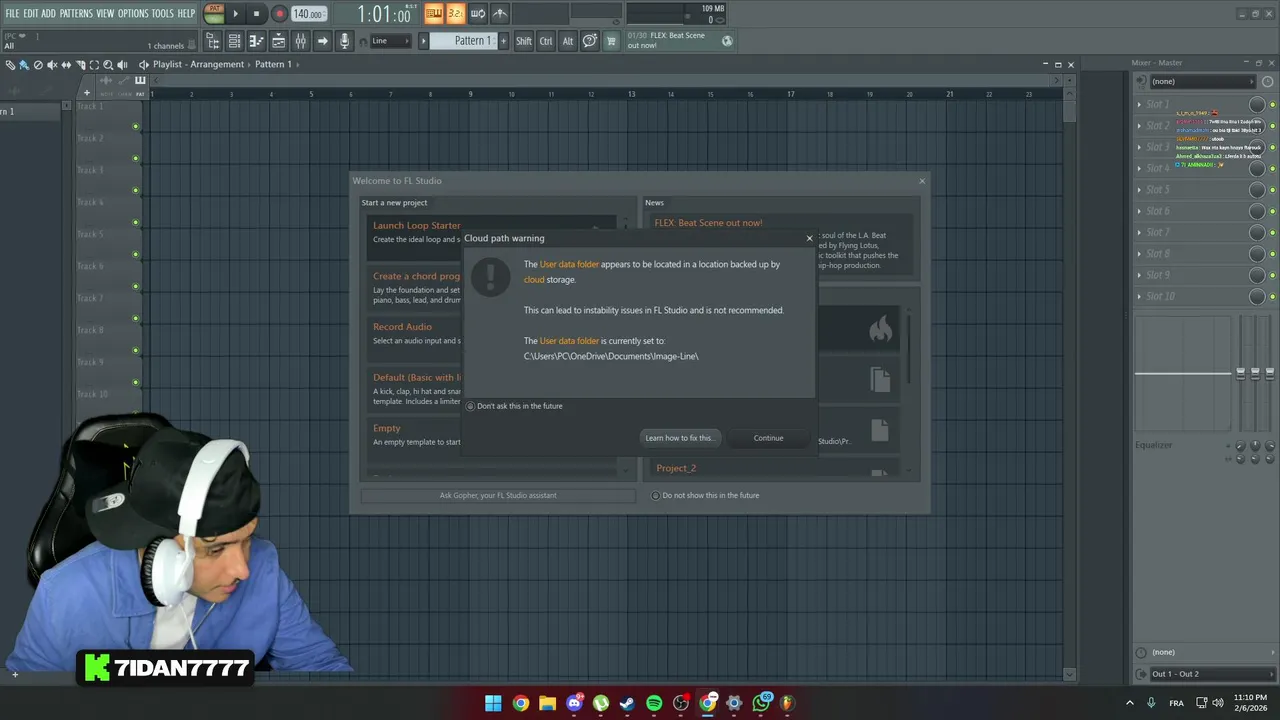The height and width of the screenshot is (720, 1280).
Task: Click the Slot 7 mix level knob
Action: pyautogui.click(x=1257, y=233)
